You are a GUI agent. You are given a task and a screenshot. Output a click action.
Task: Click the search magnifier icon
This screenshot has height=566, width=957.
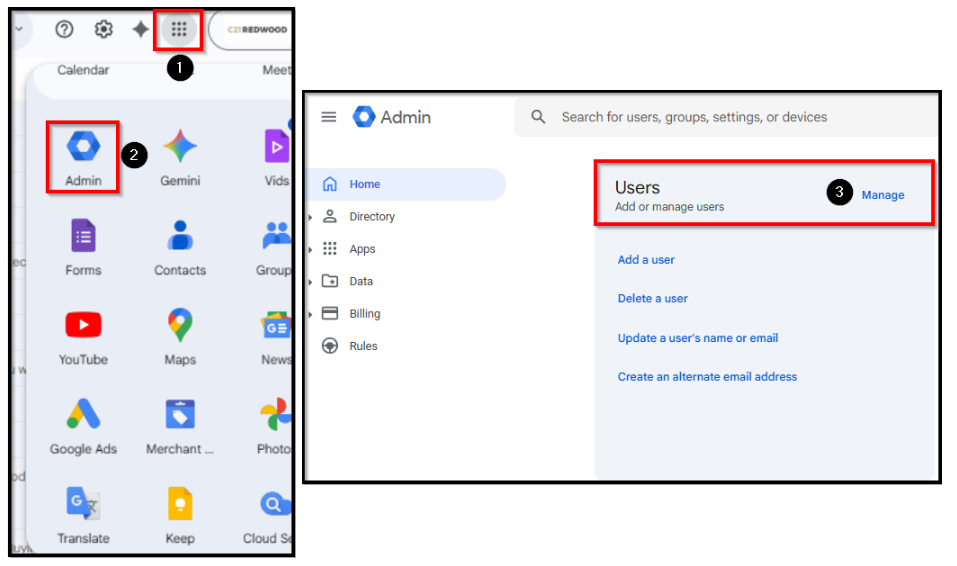point(538,117)
